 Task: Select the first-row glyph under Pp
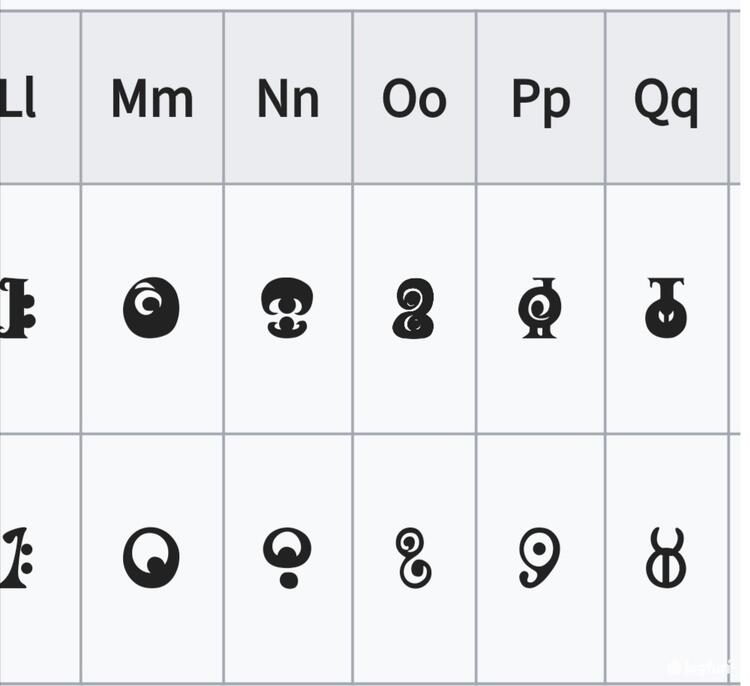[x=540, y=308]
